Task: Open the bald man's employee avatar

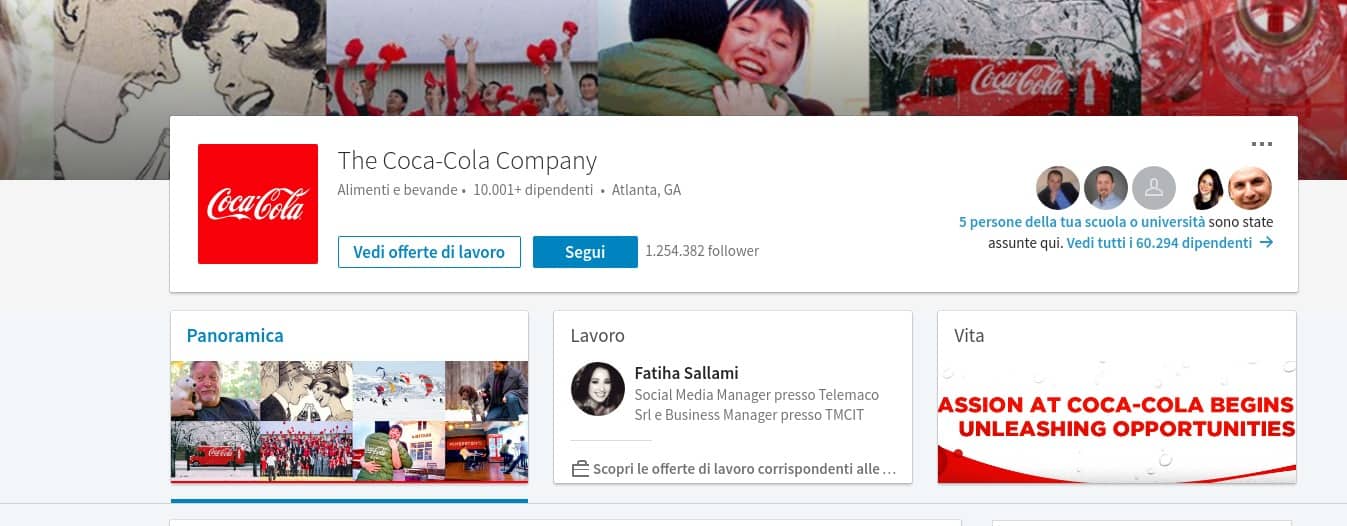Action: [1249, 188]
